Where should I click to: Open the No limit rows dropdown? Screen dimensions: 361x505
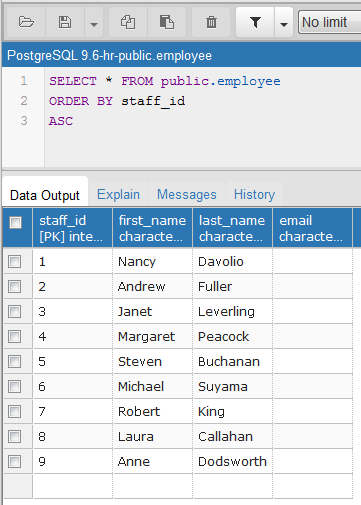point(329,22)
